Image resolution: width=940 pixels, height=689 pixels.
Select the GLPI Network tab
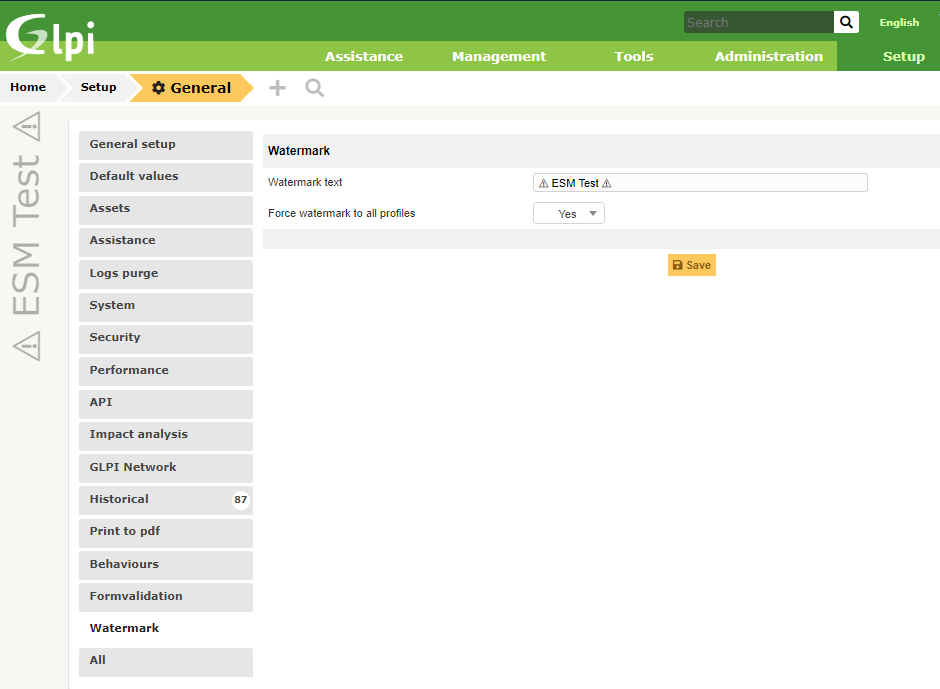click(x=165, y=468)
